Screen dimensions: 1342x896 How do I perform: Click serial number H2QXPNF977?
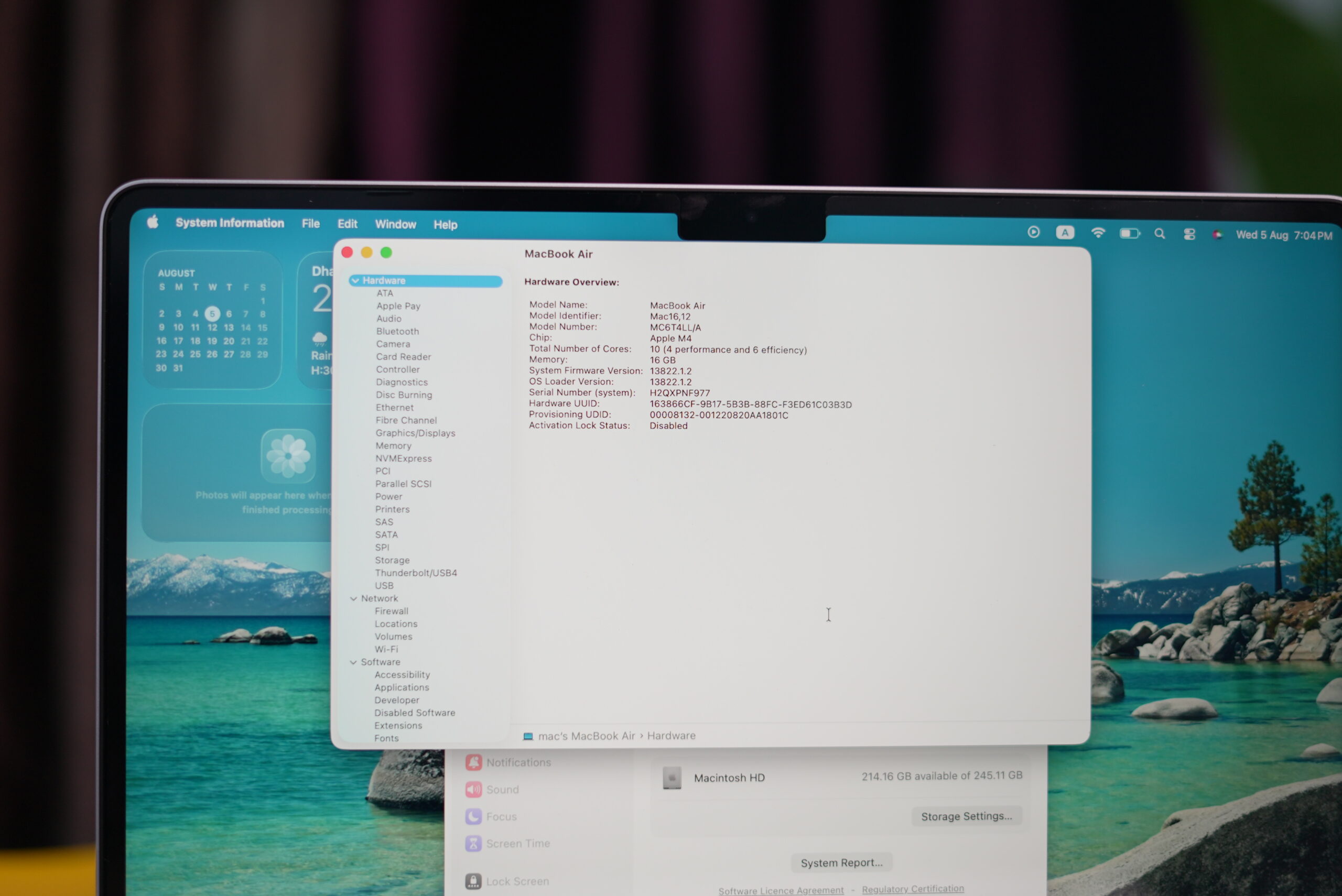tap(679, 393)
